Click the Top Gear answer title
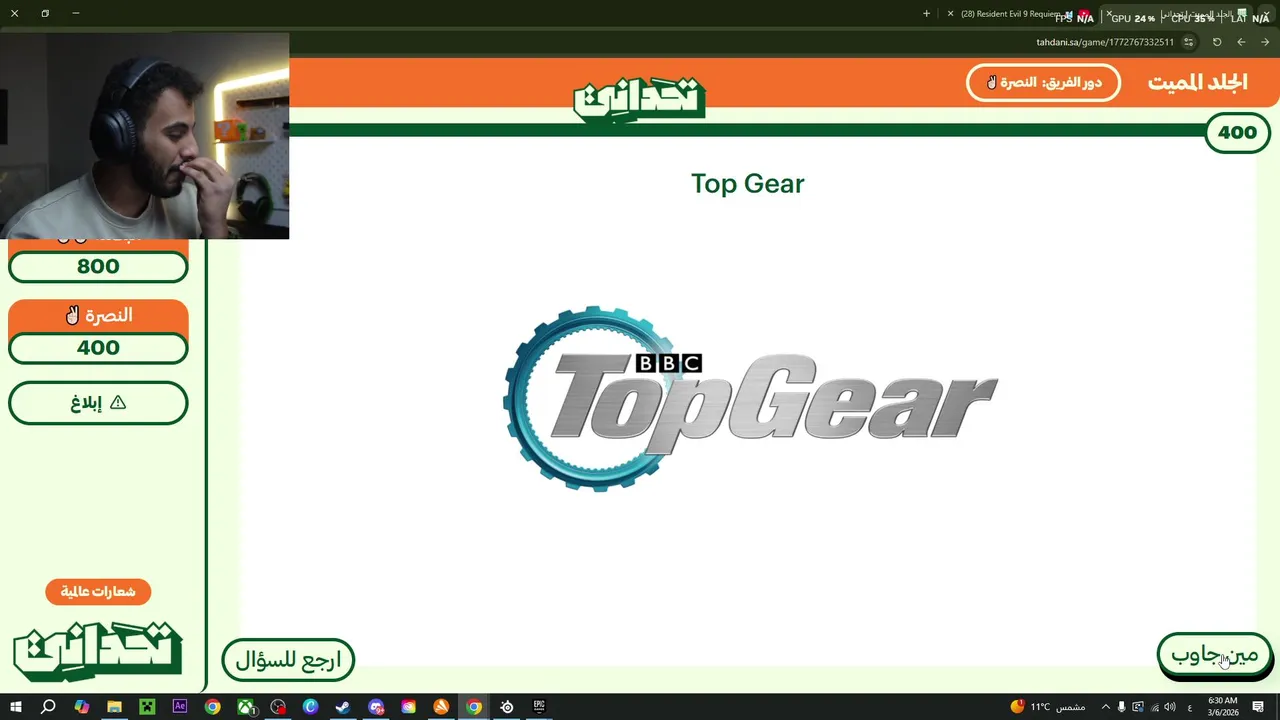1280x720 pixels. click(747, 184)
